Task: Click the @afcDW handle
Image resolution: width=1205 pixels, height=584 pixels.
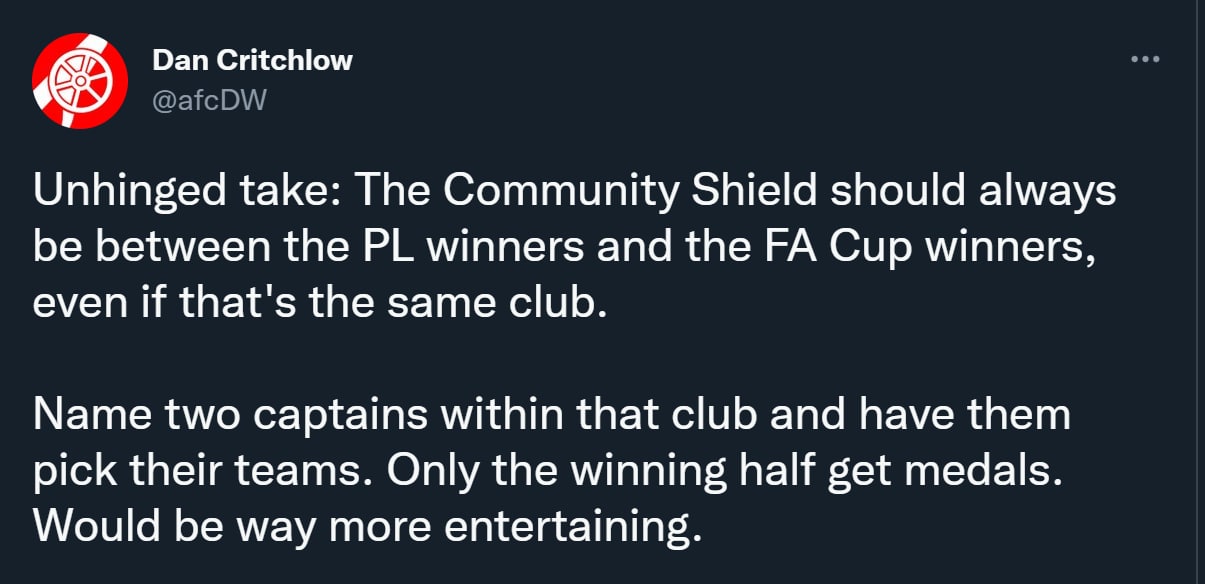Action: tap(209, 98)
